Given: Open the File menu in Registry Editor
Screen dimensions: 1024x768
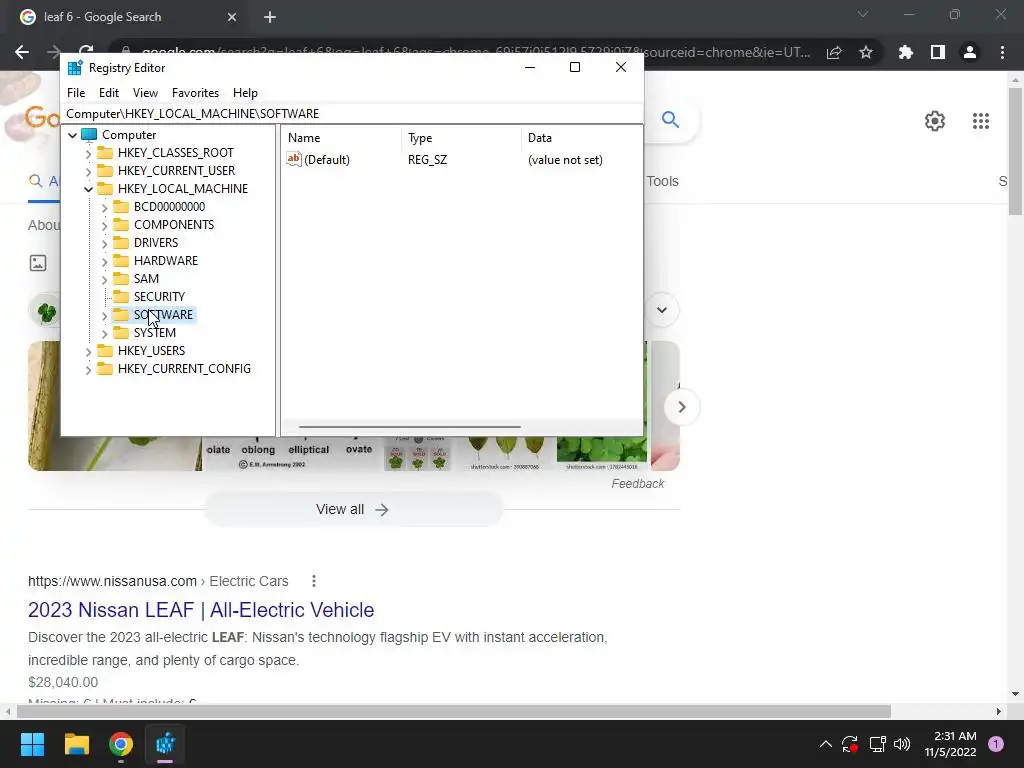Looking at the screenshot, I should point(76,93).
